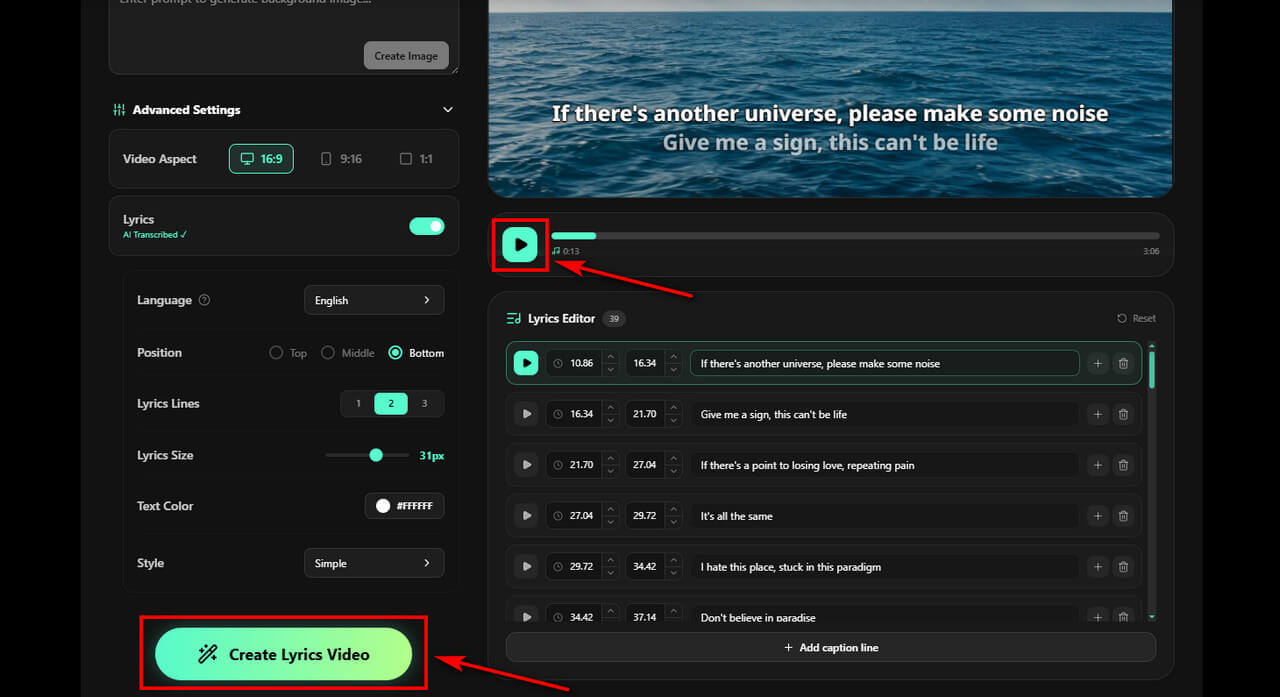Add a line after 'It's all the same'

1097,516
